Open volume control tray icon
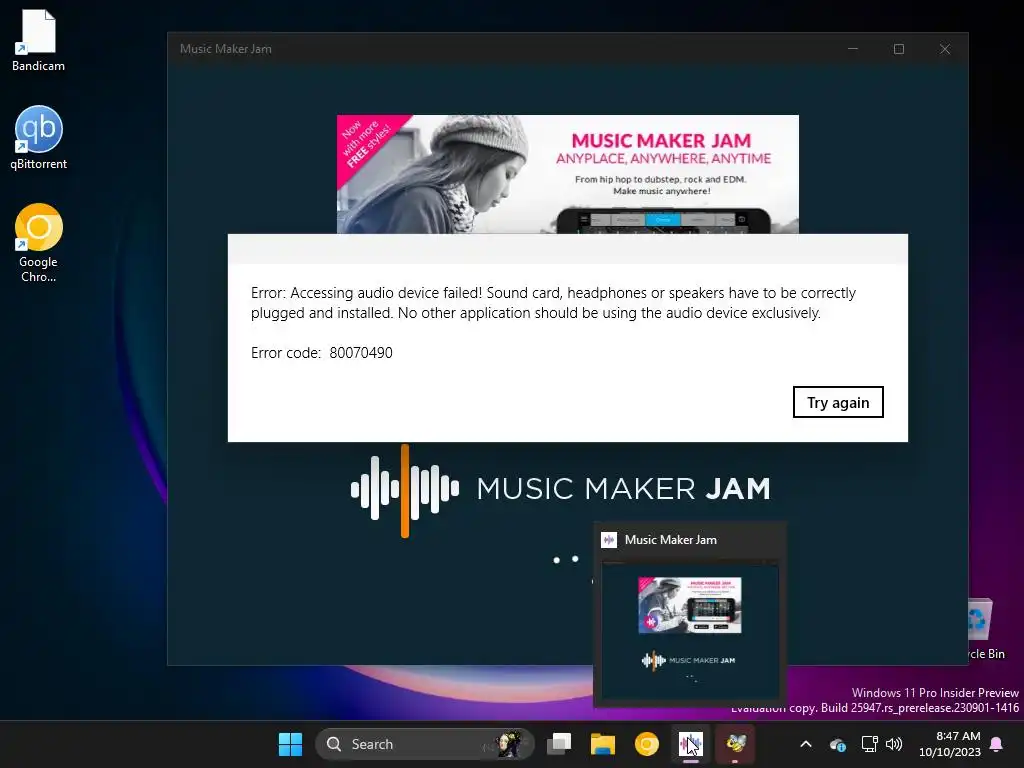The image size is (1024, 768). point(894,744)
